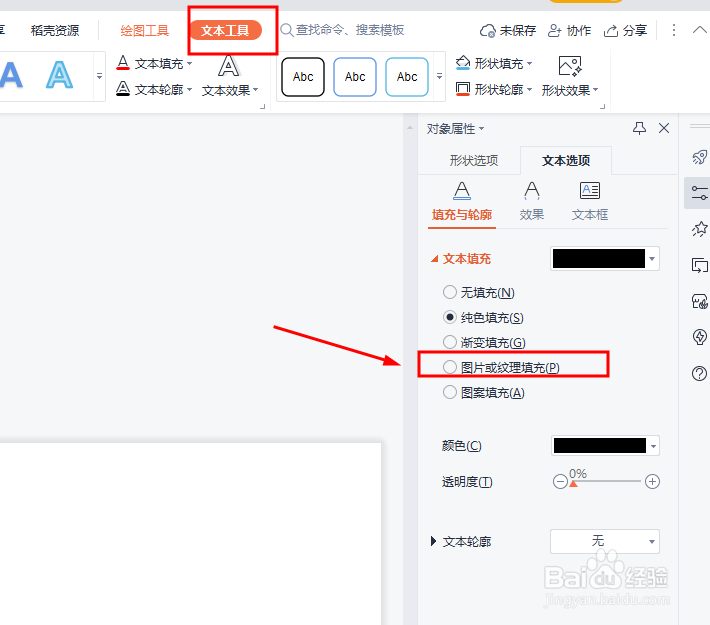Expand the 文本轮廓 section

tap(433, 541)
